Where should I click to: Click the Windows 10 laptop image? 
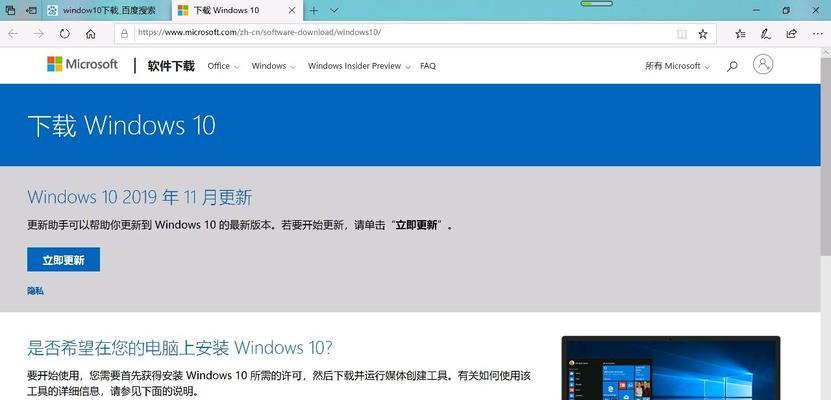click(x=670, y=368)
